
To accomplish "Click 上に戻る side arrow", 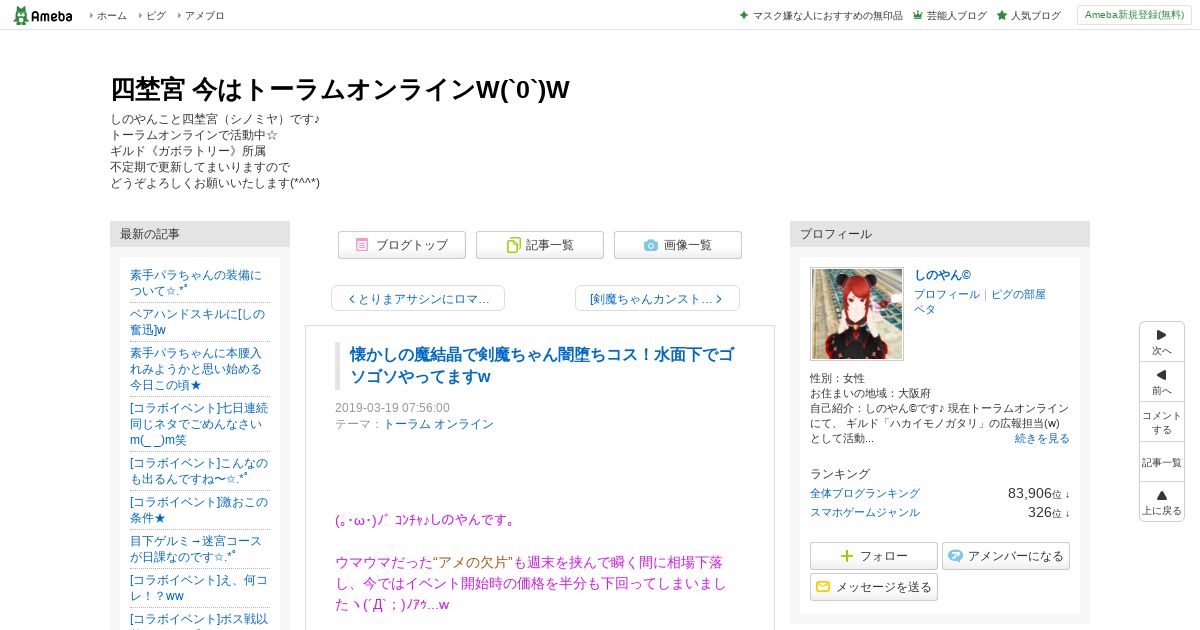I will click(x=1162, y=502).
